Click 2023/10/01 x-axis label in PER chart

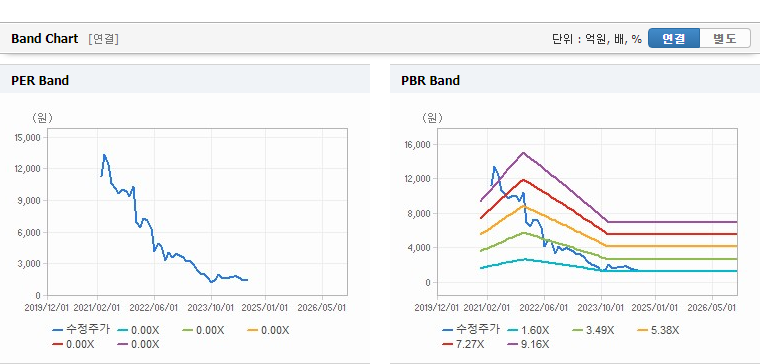click(211, 307)
